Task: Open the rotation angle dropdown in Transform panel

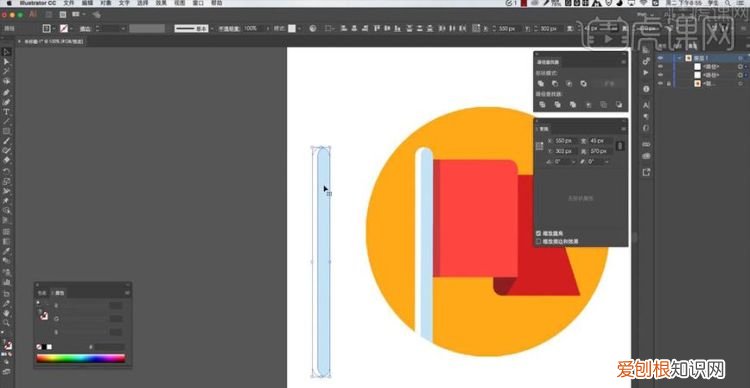Action: pyautogui.click(x=573, y=162)
